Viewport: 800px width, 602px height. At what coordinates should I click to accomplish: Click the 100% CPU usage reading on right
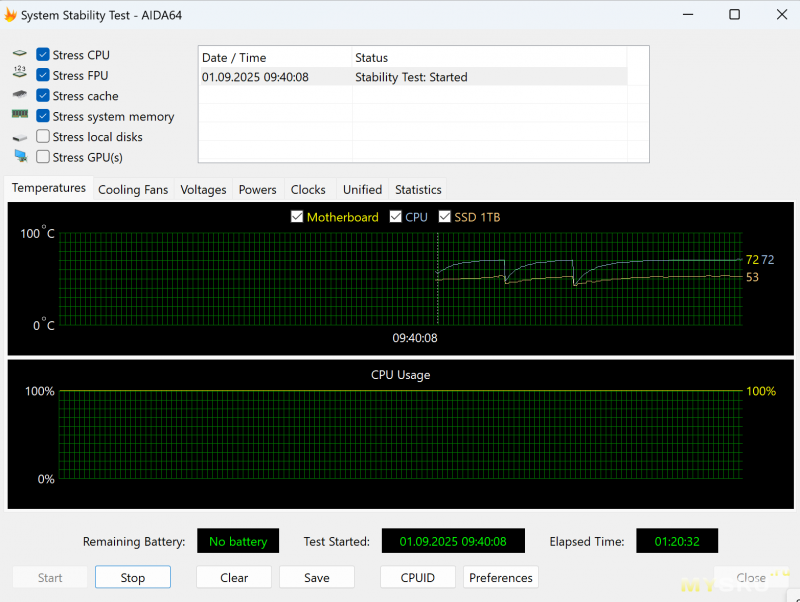click(x=761, y=391)
